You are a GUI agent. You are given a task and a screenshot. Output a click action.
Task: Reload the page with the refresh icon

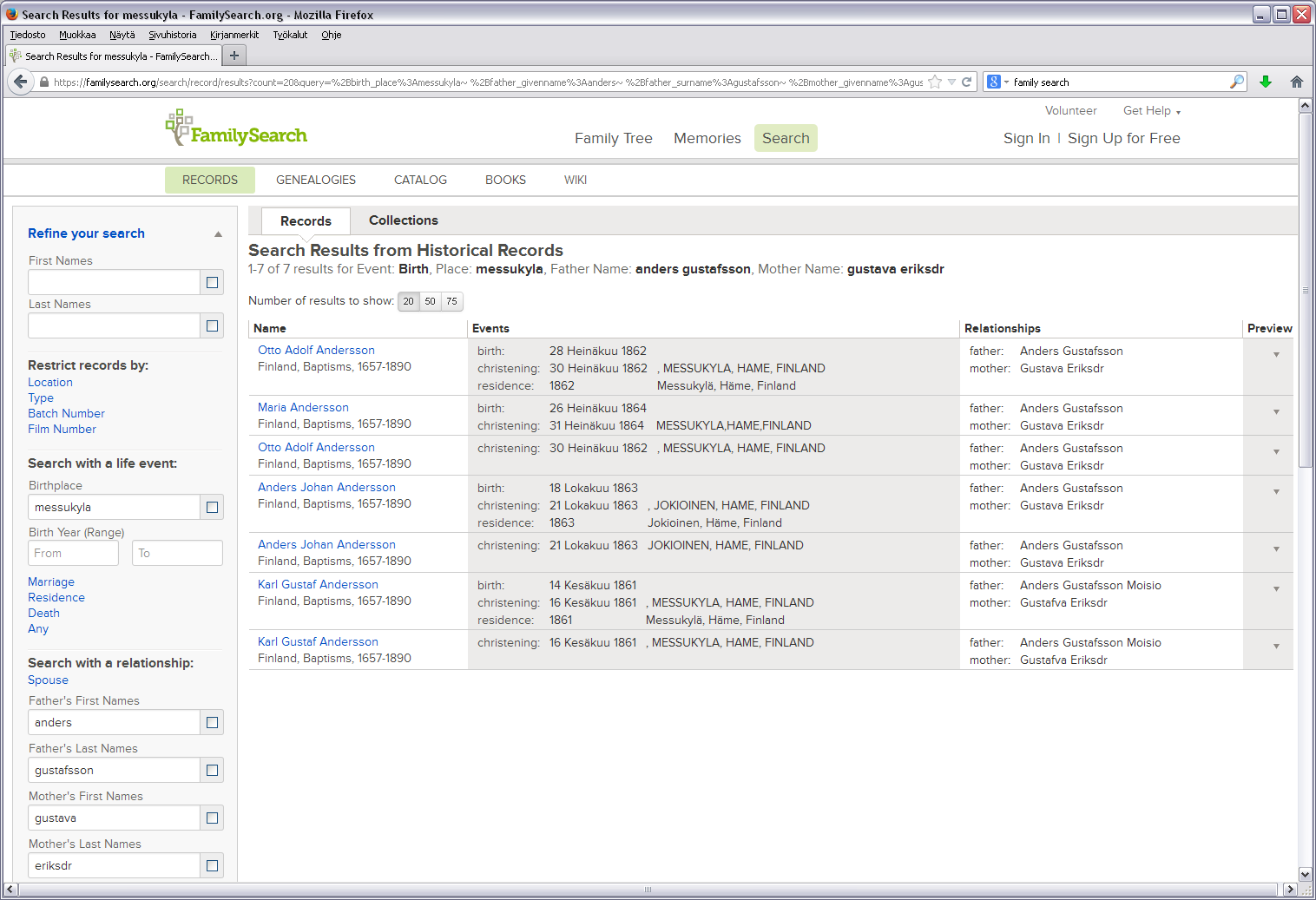tap(966, 82)
